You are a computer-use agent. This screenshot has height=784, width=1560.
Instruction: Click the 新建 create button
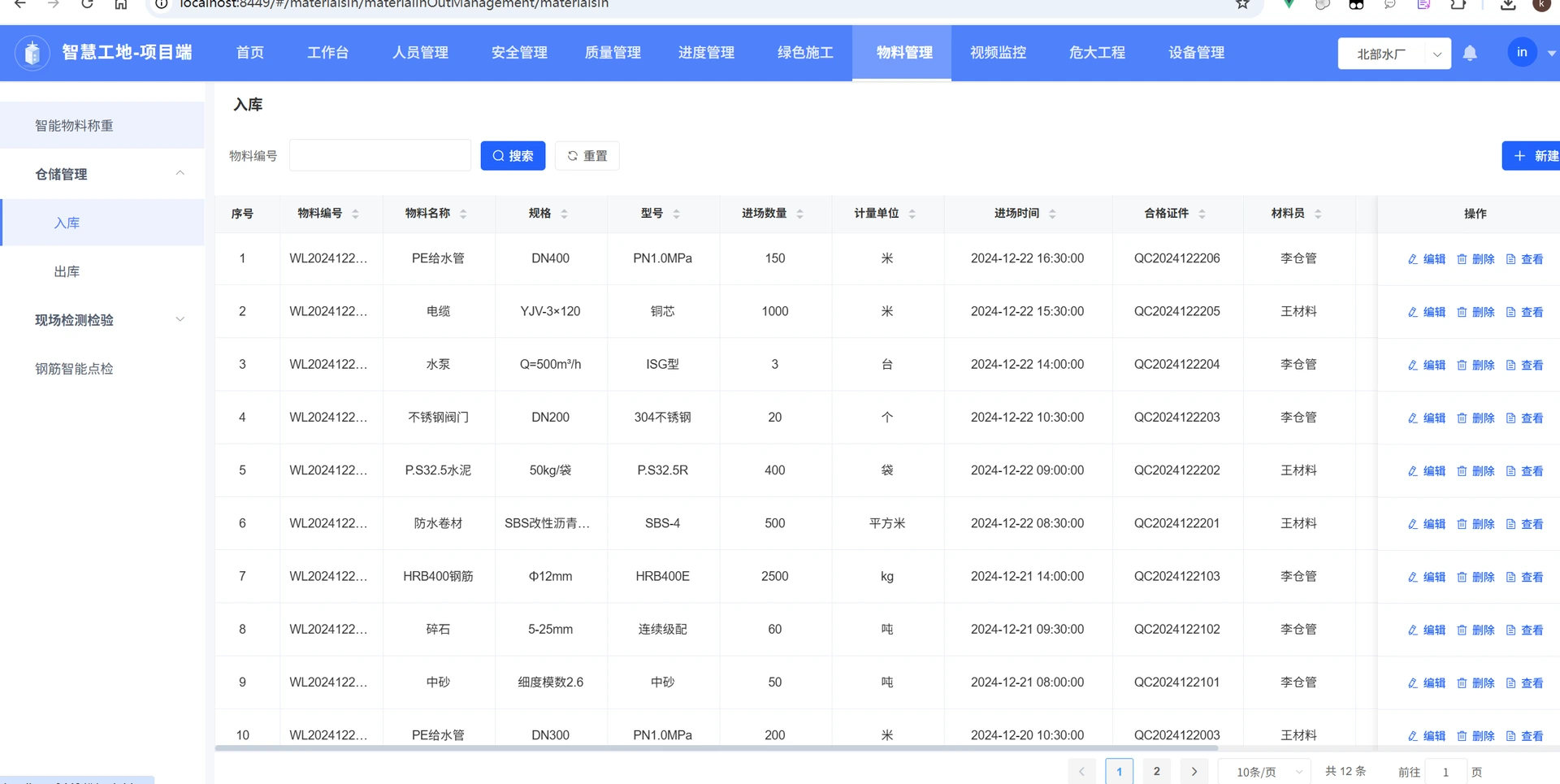[x=1532, y=155]
